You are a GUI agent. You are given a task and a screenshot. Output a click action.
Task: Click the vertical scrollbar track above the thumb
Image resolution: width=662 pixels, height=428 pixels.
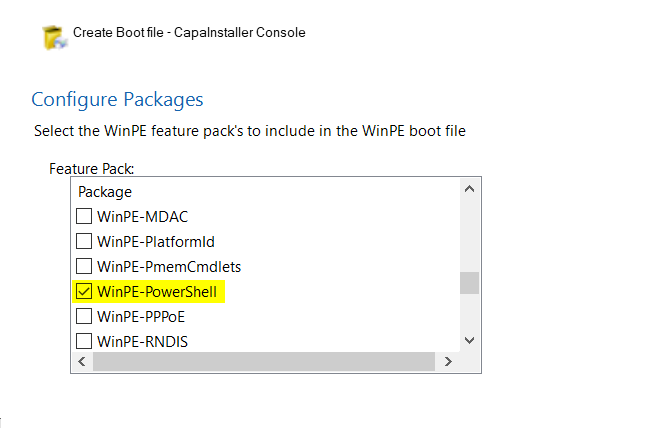tap(469, 235)
